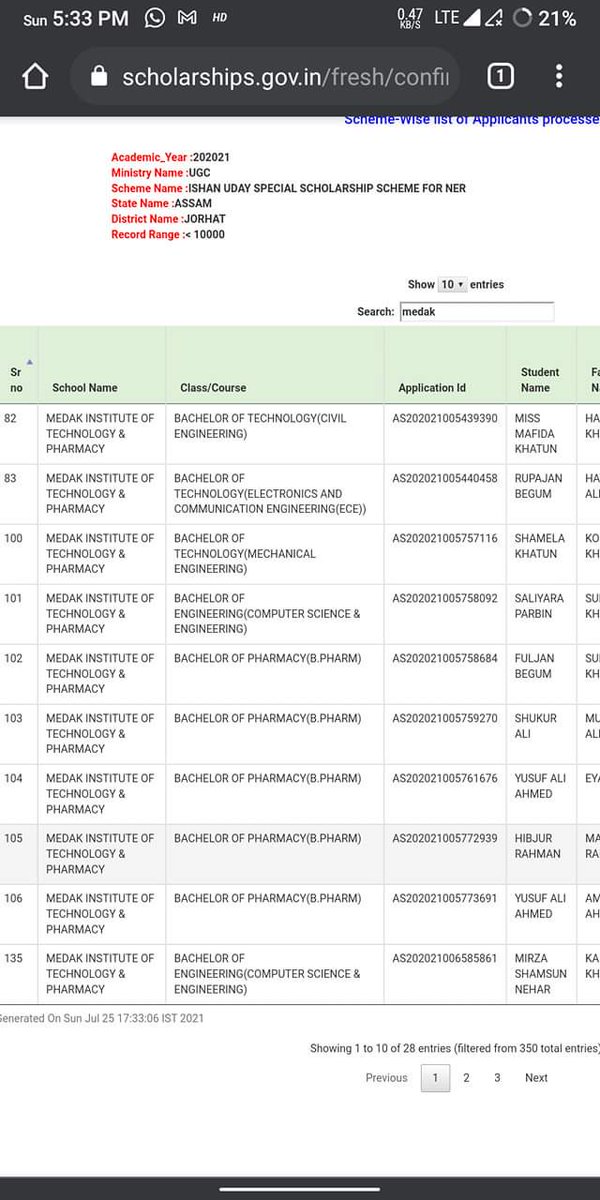Screen dimensions: 600x1200
Task: Open the tab switcher showing 1 tab
Action: click(500, 77)
